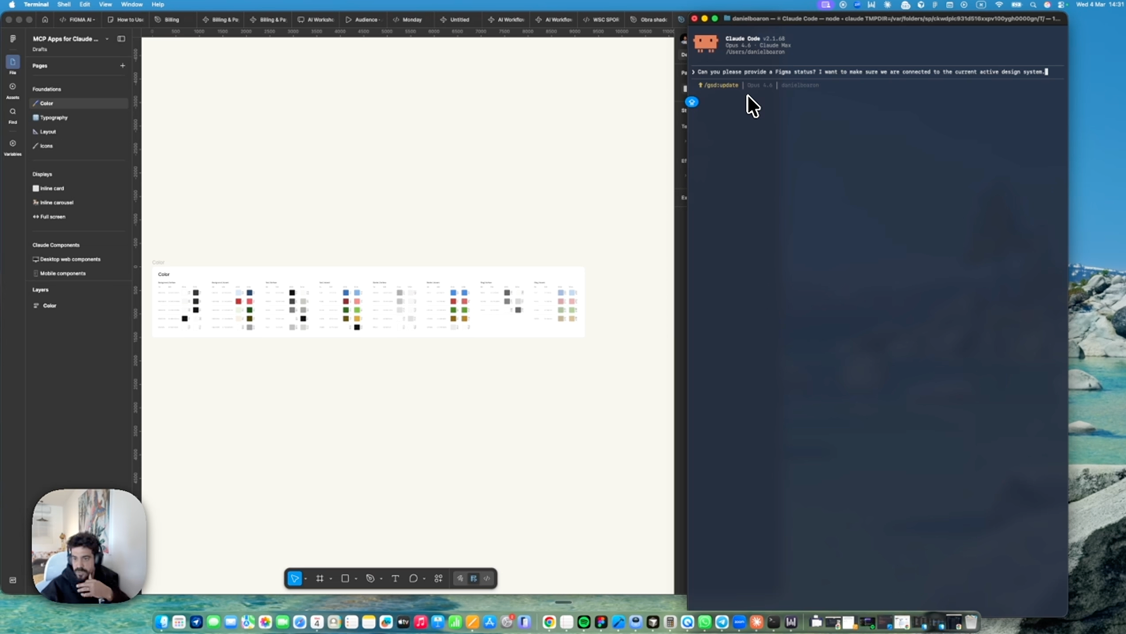Select the Rectangle shape tool
Viewport: 1126px width, 634px height.
click(345, 579)
